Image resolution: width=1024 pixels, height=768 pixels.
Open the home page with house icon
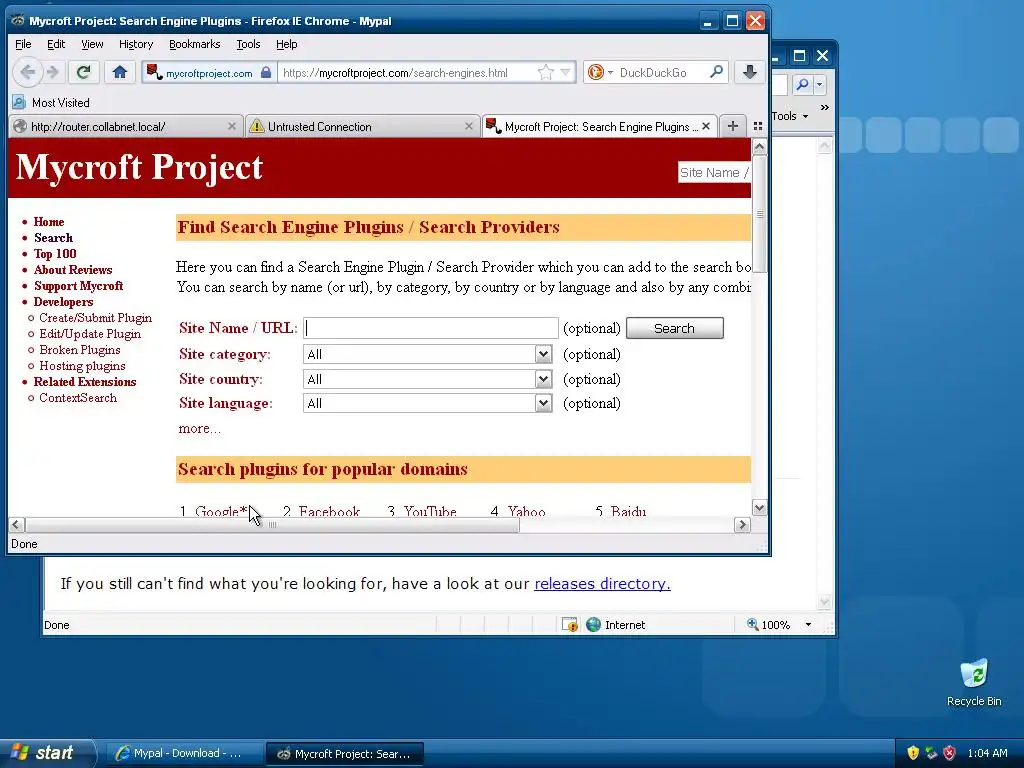pos(120,72)
